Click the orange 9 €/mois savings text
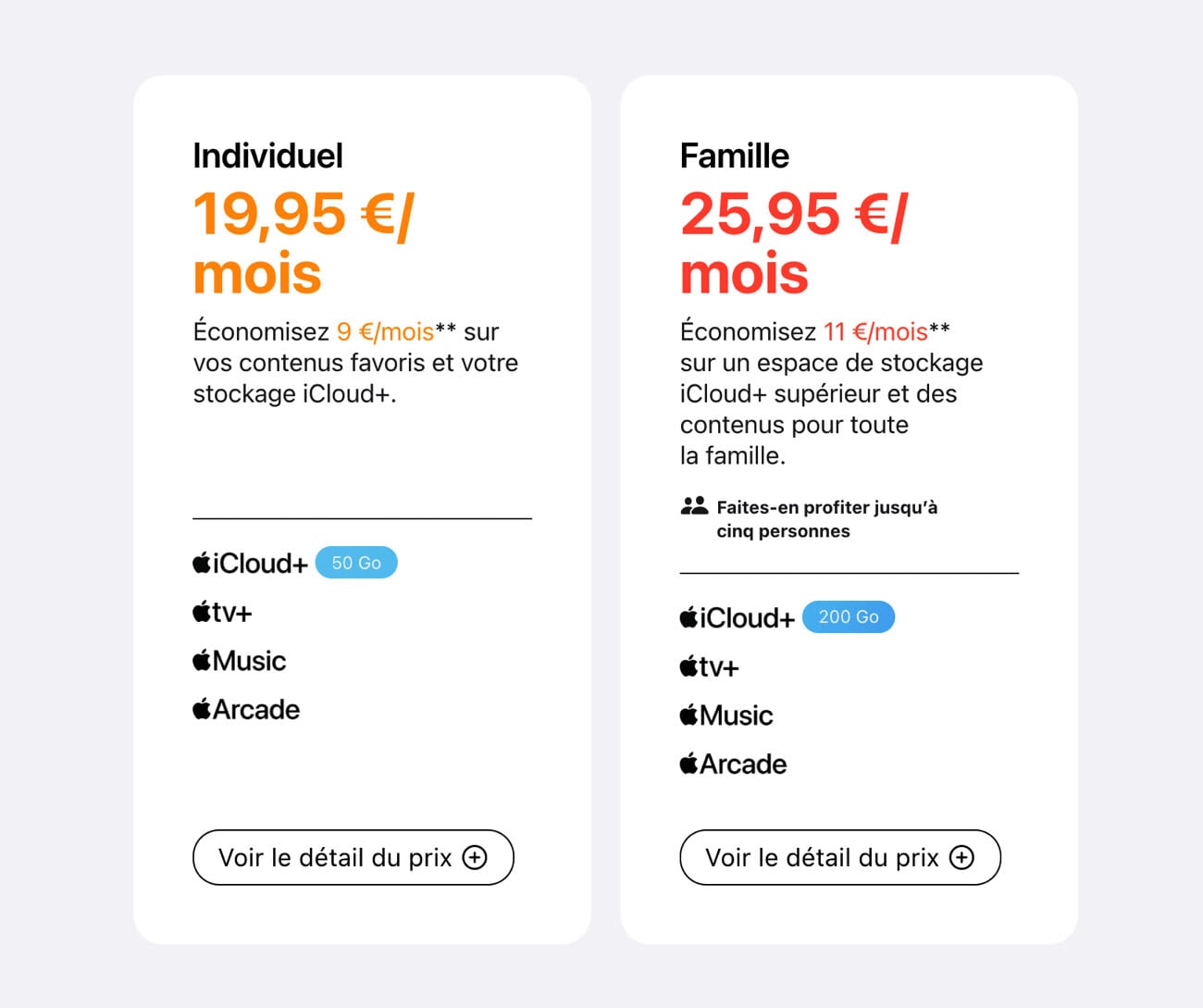 (x=385, y=331)
